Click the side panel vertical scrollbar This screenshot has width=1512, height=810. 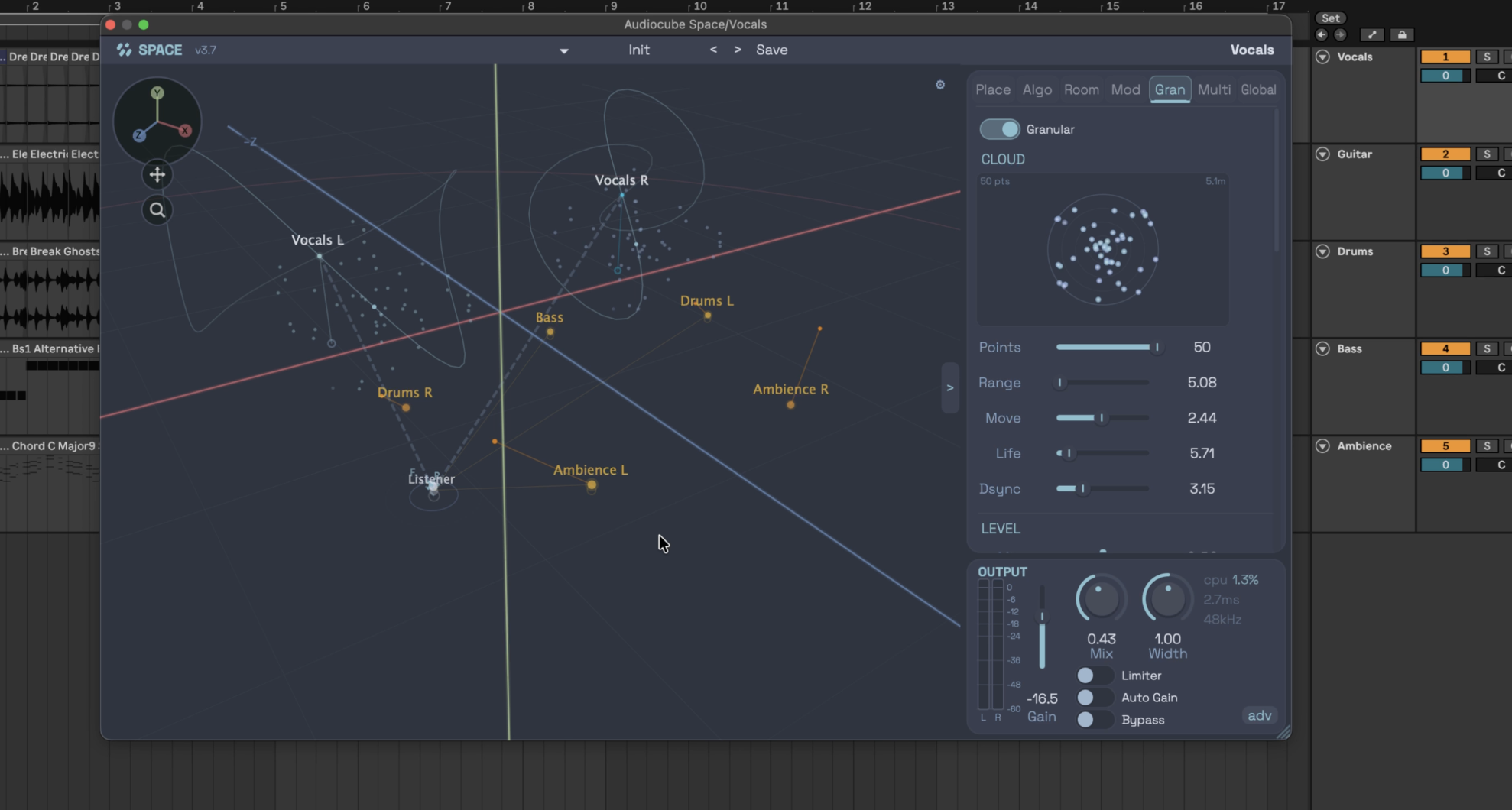pos(1276,181)
